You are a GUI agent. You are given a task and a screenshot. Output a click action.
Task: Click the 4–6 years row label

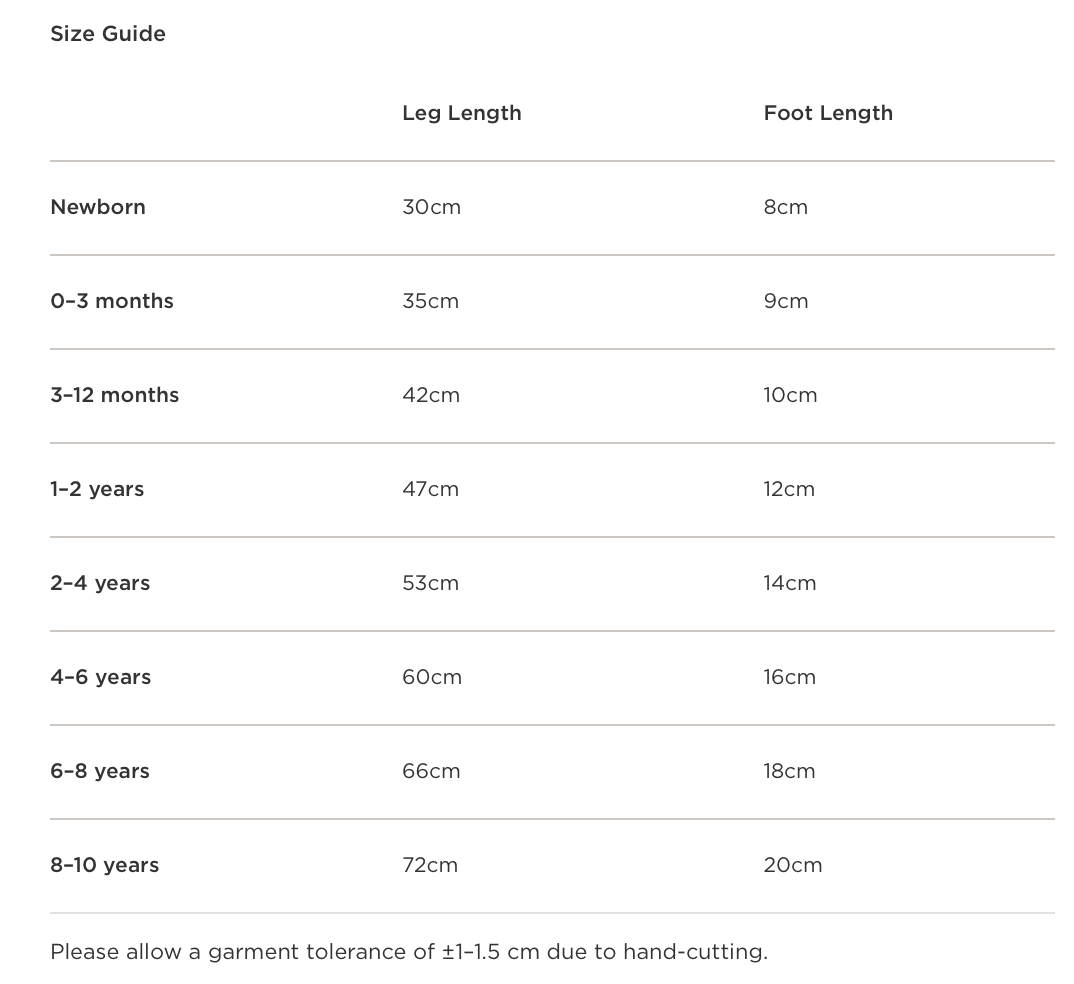click(x=101, y=677)
